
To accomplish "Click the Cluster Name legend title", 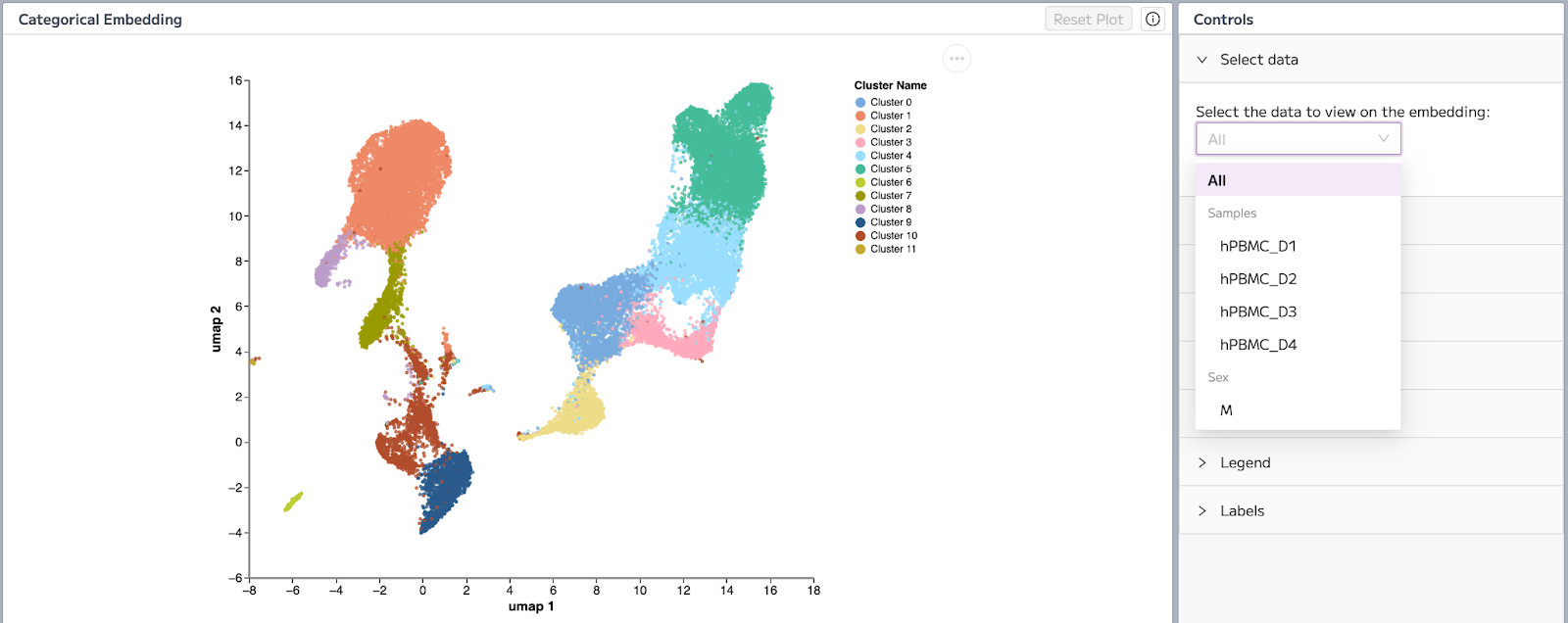I will pyautogui.click(x=890, y=85).
